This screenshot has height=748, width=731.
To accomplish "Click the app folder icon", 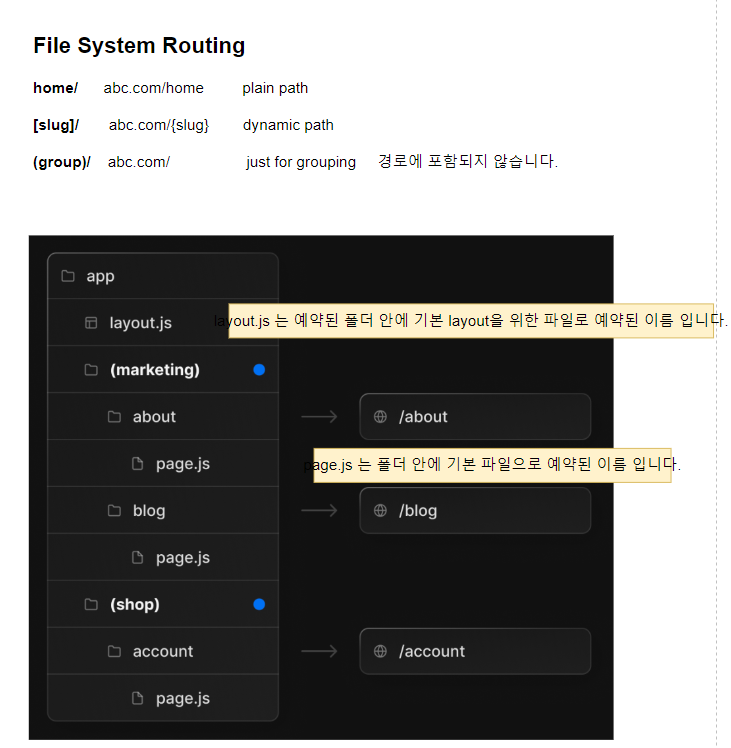I will pyautogui.click(x=68, y=276).
